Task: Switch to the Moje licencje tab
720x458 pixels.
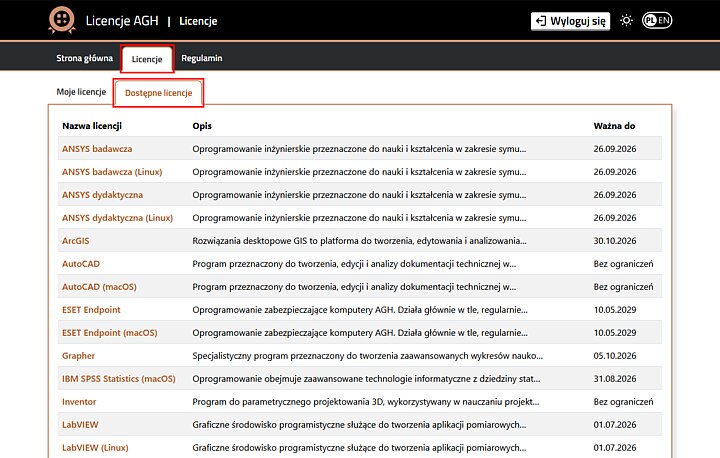Action: 81,92
